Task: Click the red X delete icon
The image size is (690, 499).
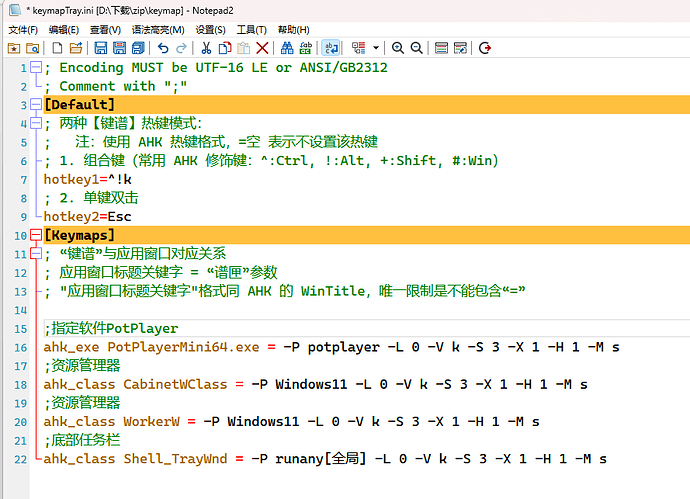Action: [262, 48]
